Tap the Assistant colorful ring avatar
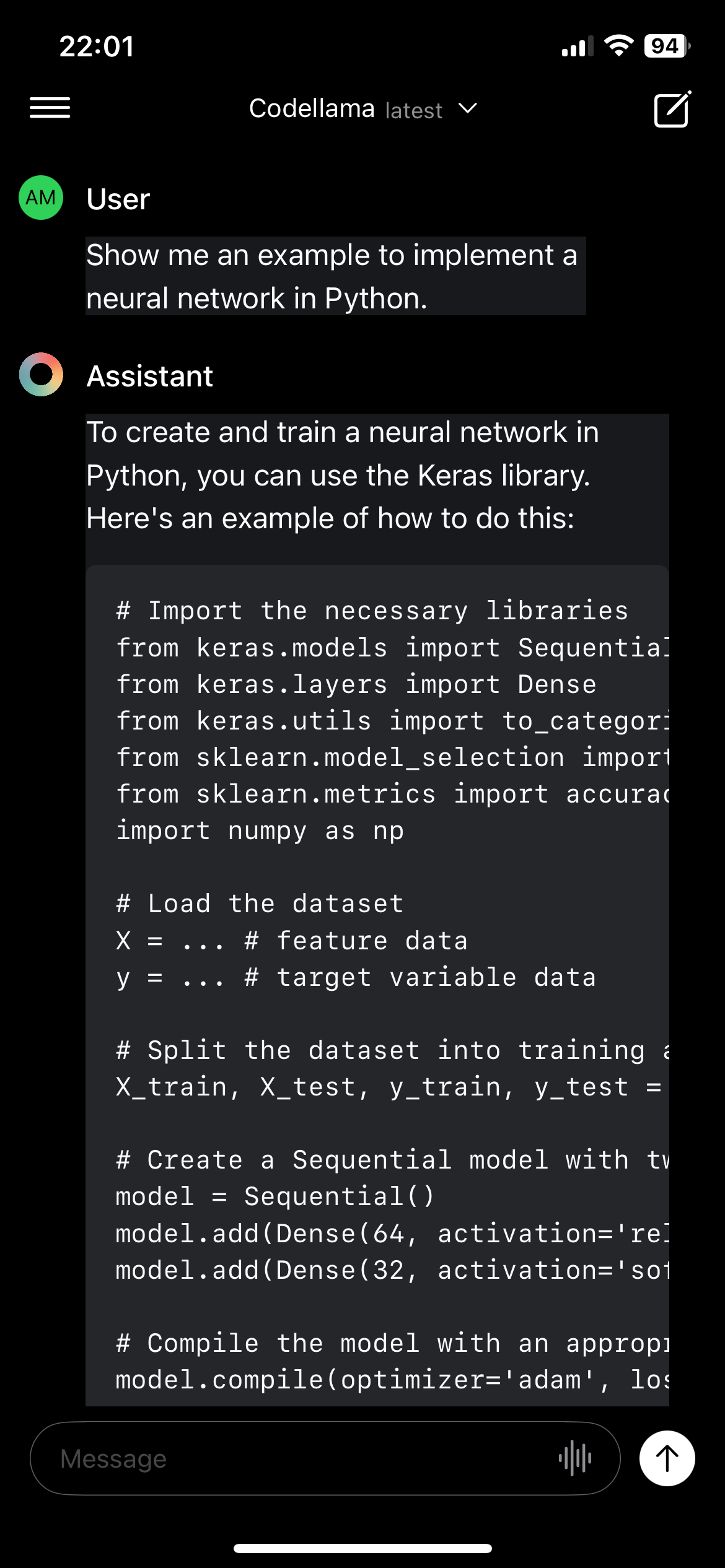This screenshot has width=725, height=1568. pos(41,375)
